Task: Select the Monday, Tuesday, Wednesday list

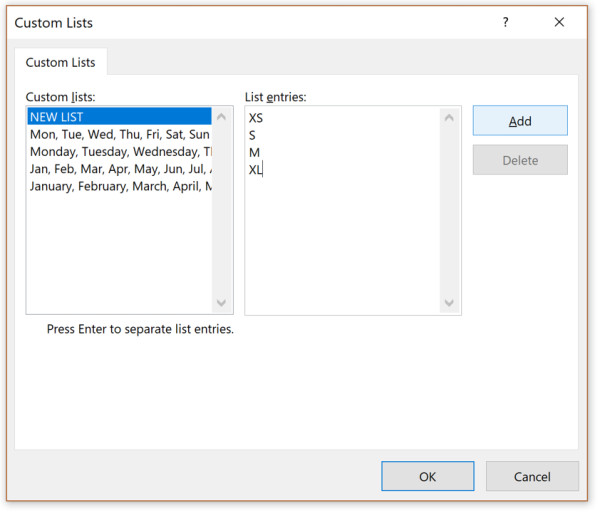Action: click(x=119, y=151)
